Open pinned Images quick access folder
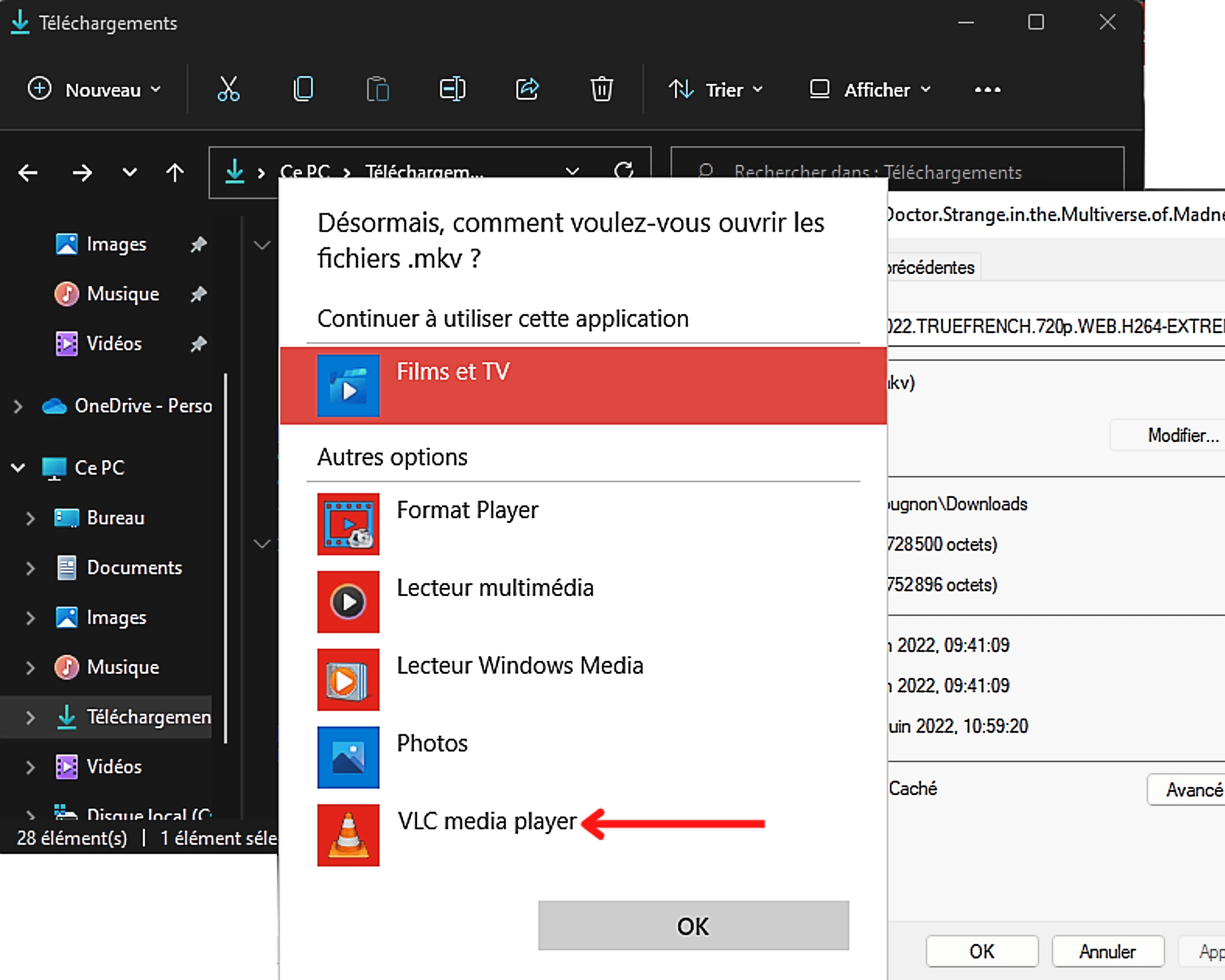Screen dimensions: 1225x980 [101, 244]
